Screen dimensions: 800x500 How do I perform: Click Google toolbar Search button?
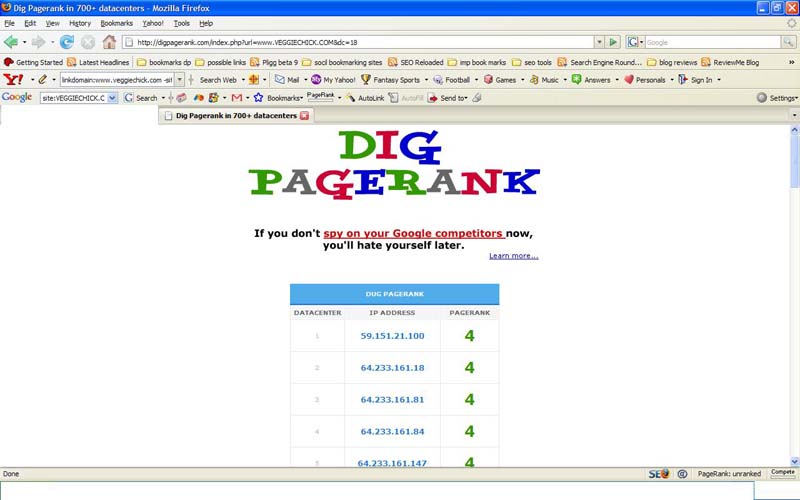[141, 97]
